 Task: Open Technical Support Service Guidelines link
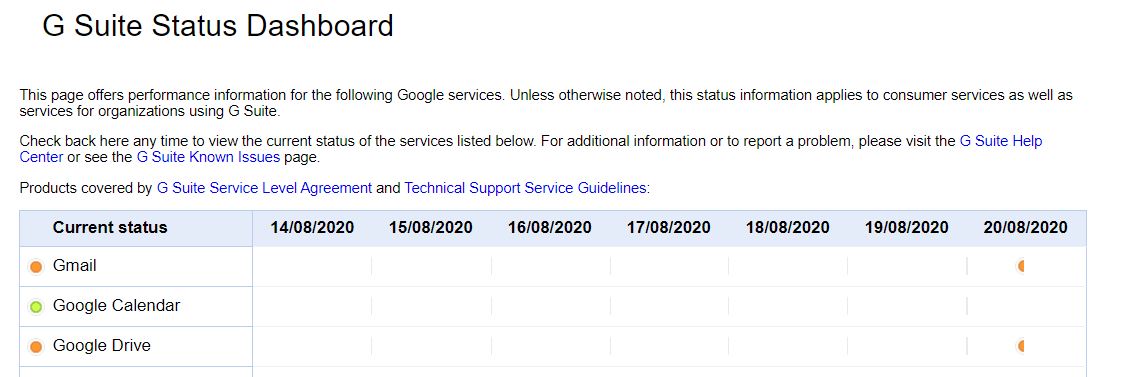tap(525, 188)
